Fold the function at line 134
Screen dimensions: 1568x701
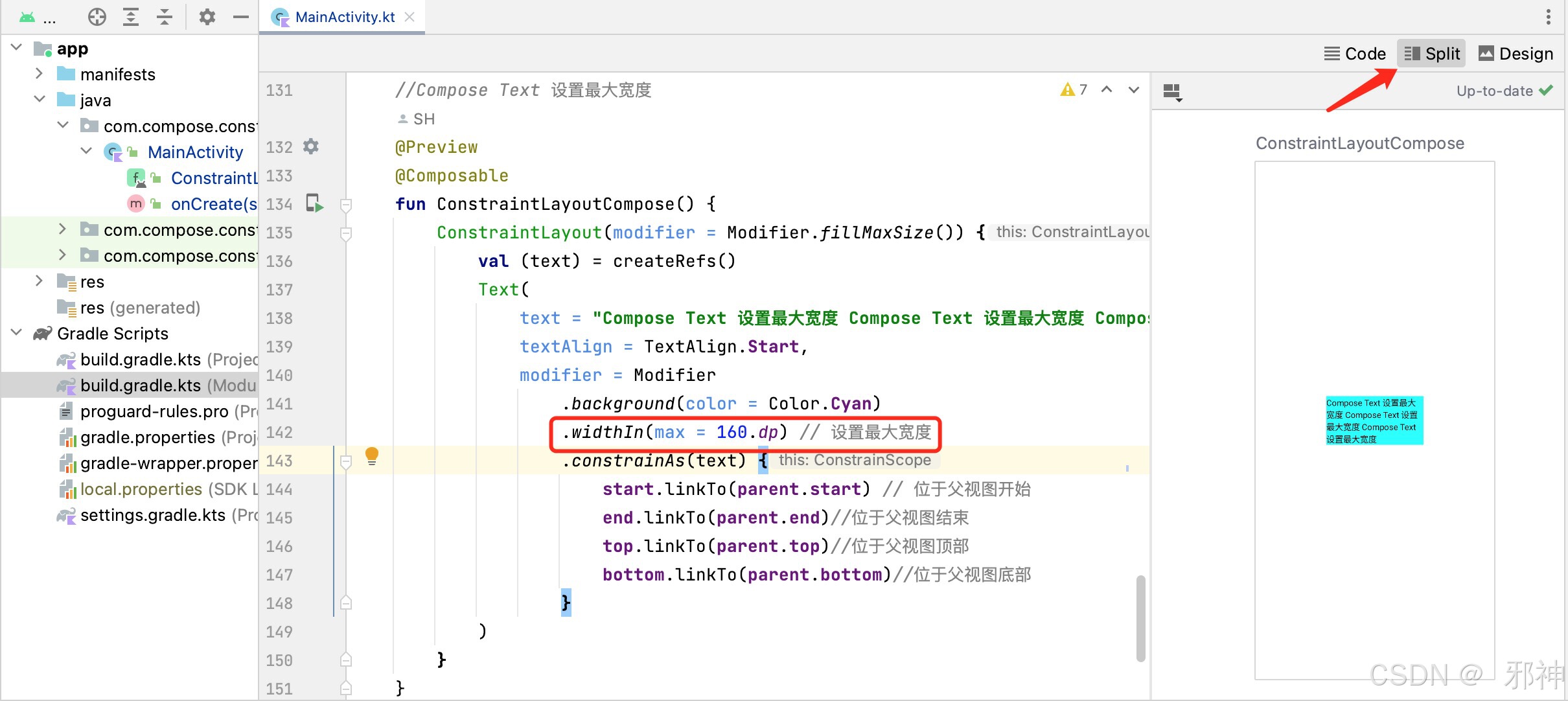(346, 205)
